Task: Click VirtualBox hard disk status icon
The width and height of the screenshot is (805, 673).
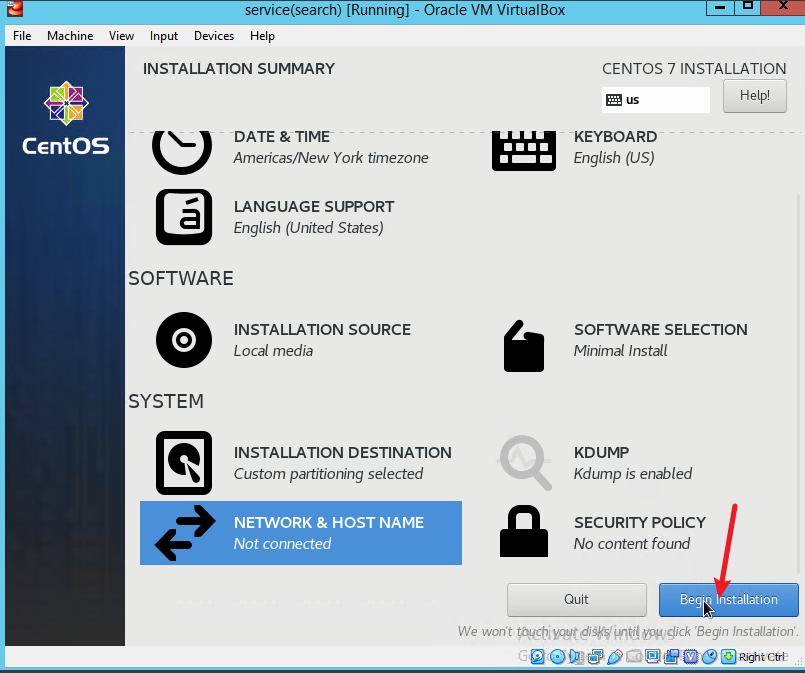Action: (x=538, y=656)
